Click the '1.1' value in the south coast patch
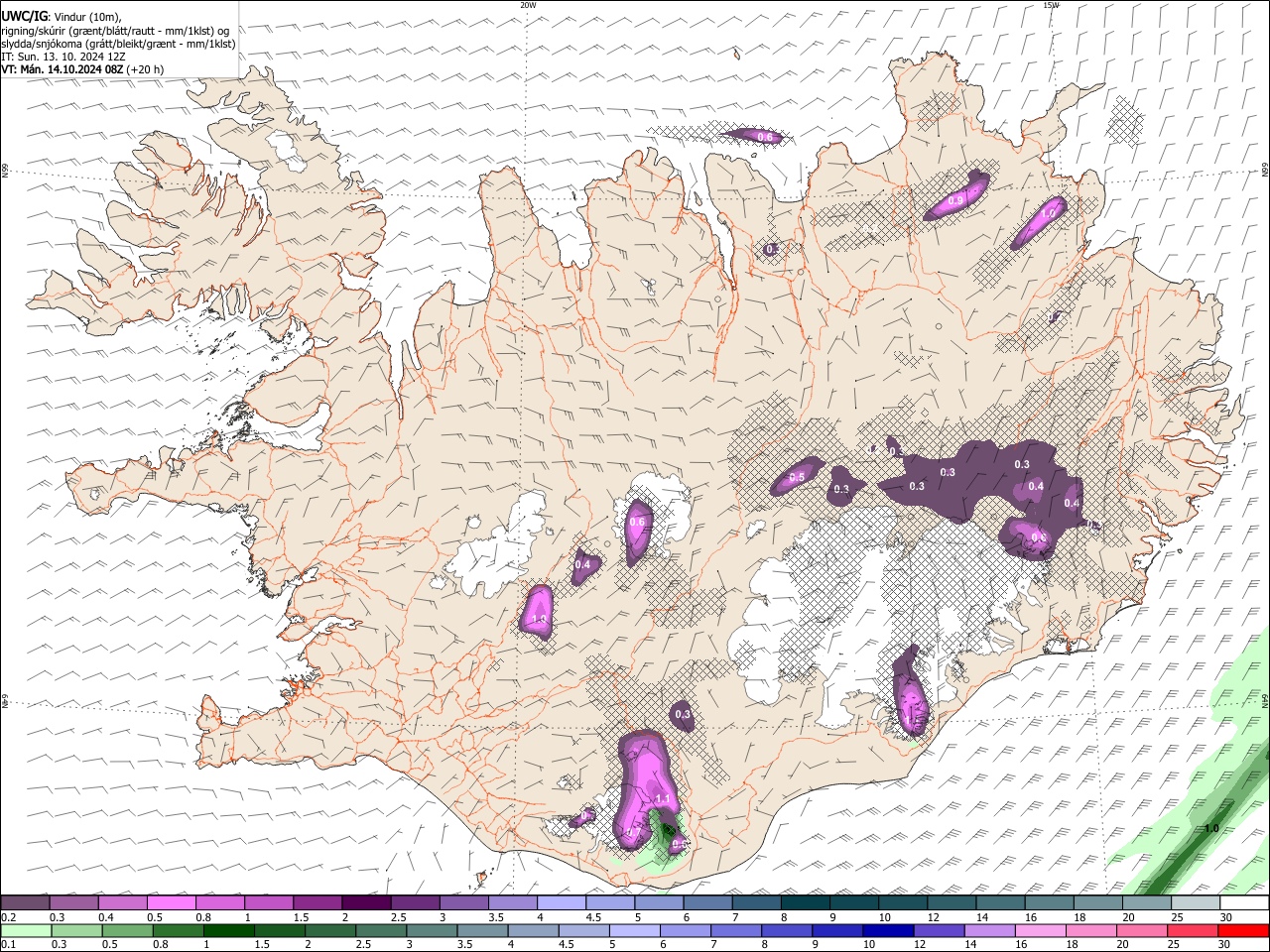This screenshot has height=952, width=1270. 664,798
